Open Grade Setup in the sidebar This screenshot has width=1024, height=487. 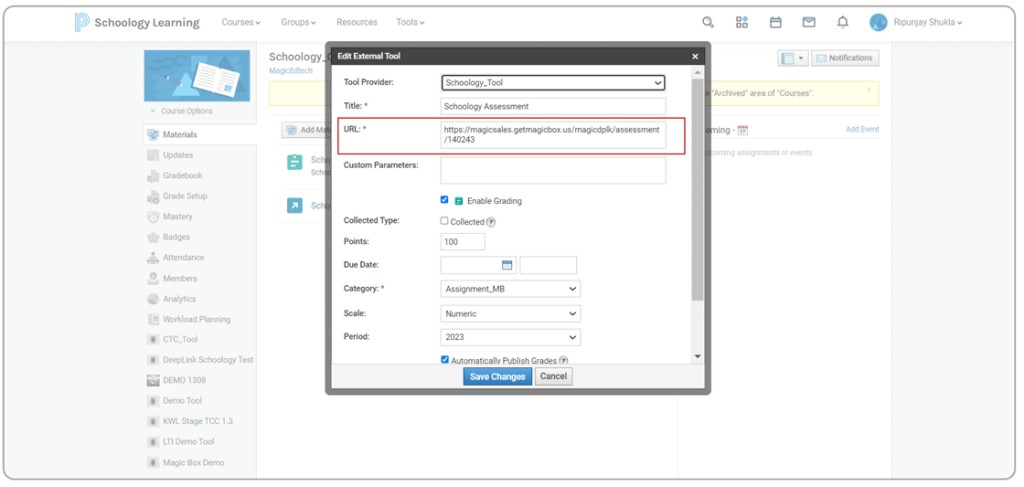click(185, 196)
